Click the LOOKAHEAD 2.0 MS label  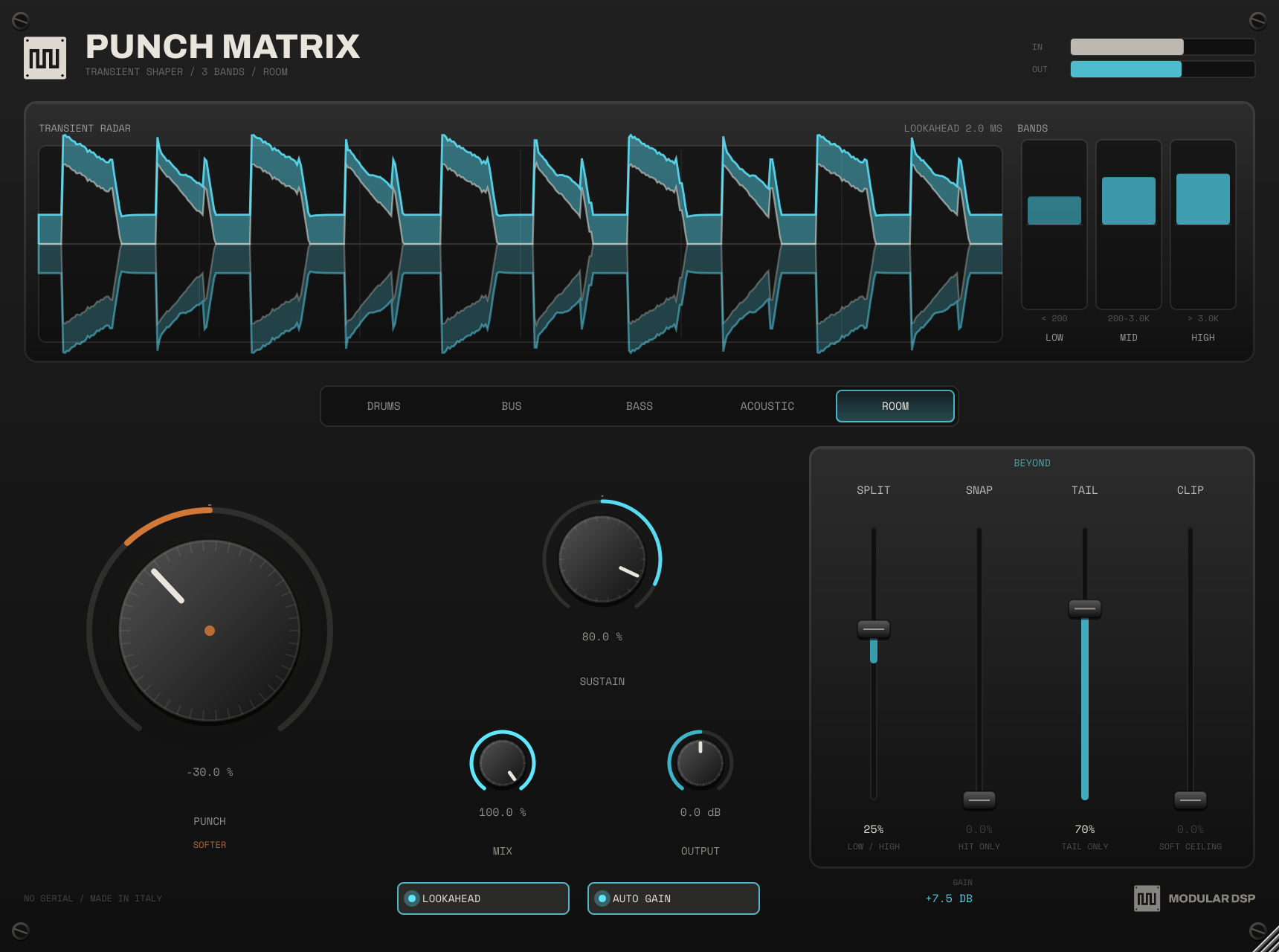click(953, 129)
